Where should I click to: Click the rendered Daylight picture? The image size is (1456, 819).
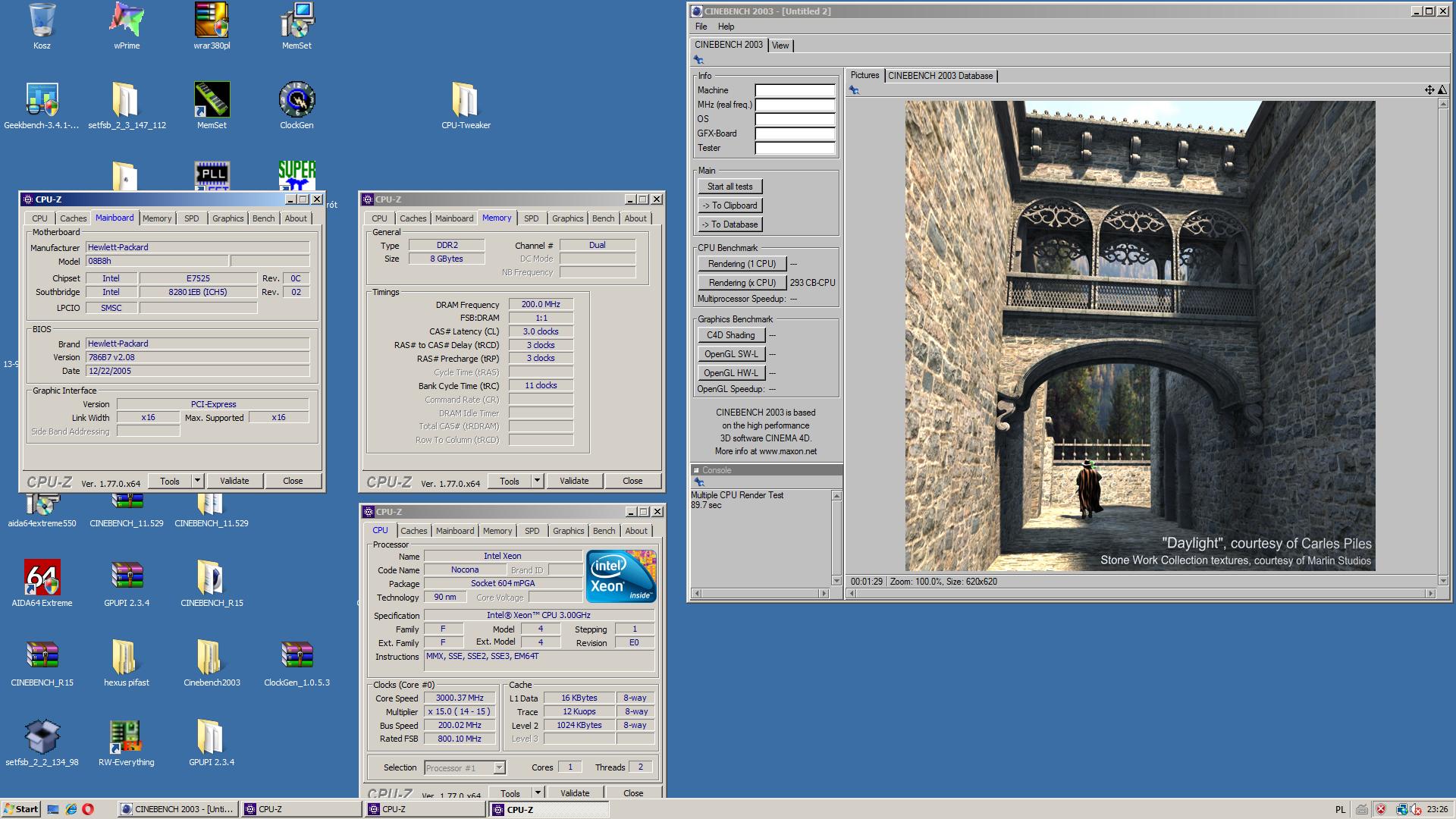click(1140, 336)
